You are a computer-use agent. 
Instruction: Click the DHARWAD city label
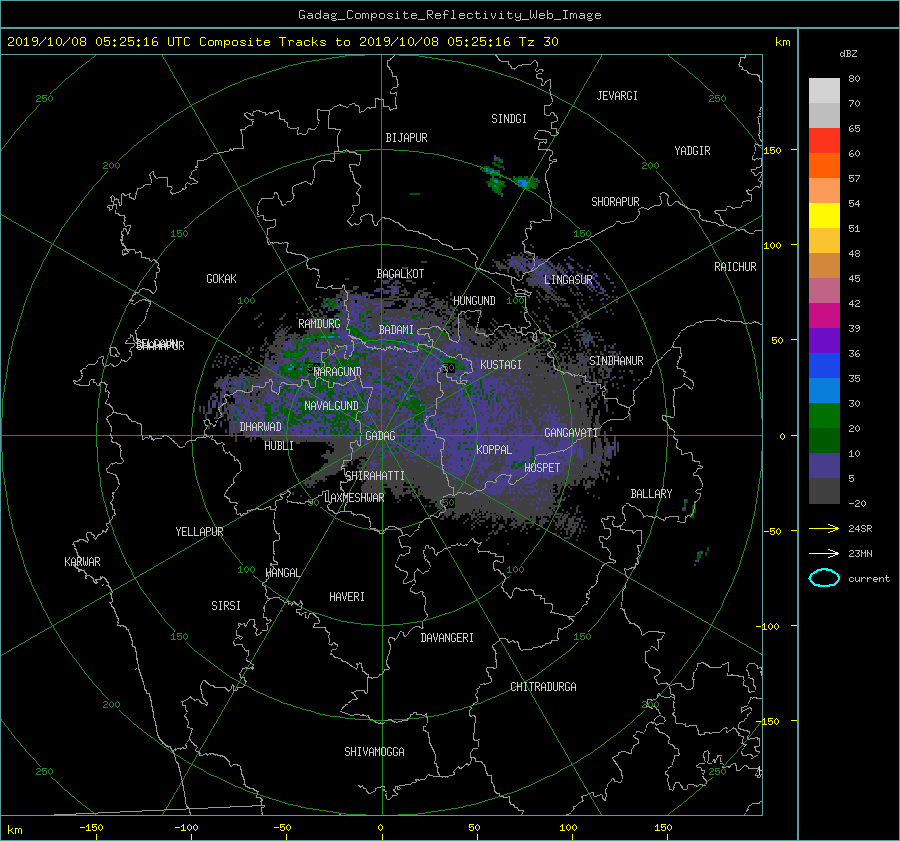260,427
